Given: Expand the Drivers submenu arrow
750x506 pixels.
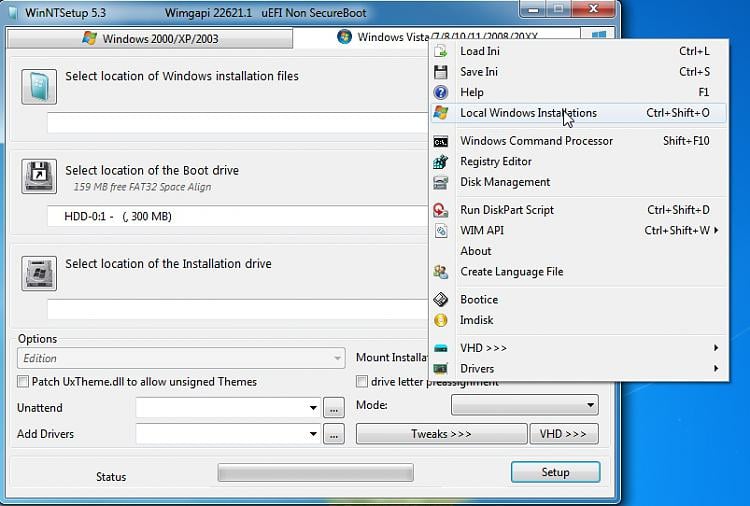Looking at the screenshot, I should click(x=716, y=368).
